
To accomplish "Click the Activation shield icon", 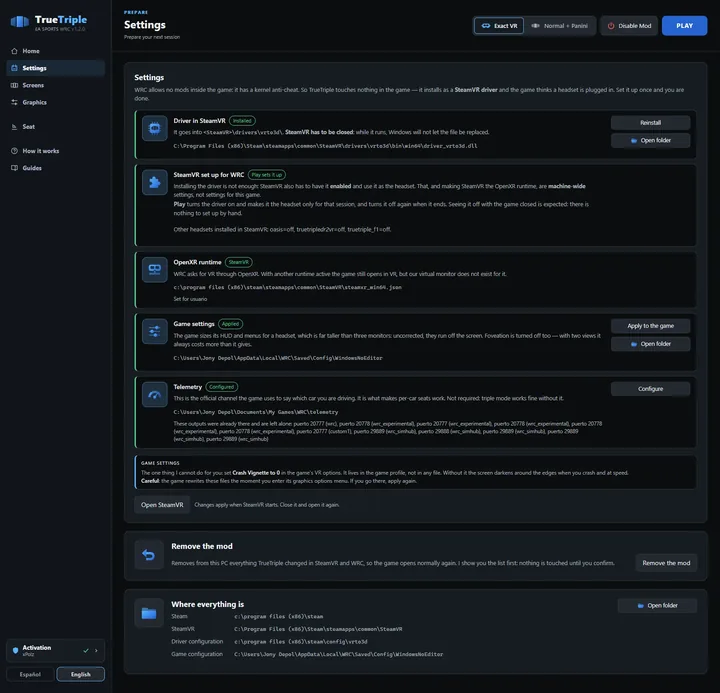I will 15,650.
